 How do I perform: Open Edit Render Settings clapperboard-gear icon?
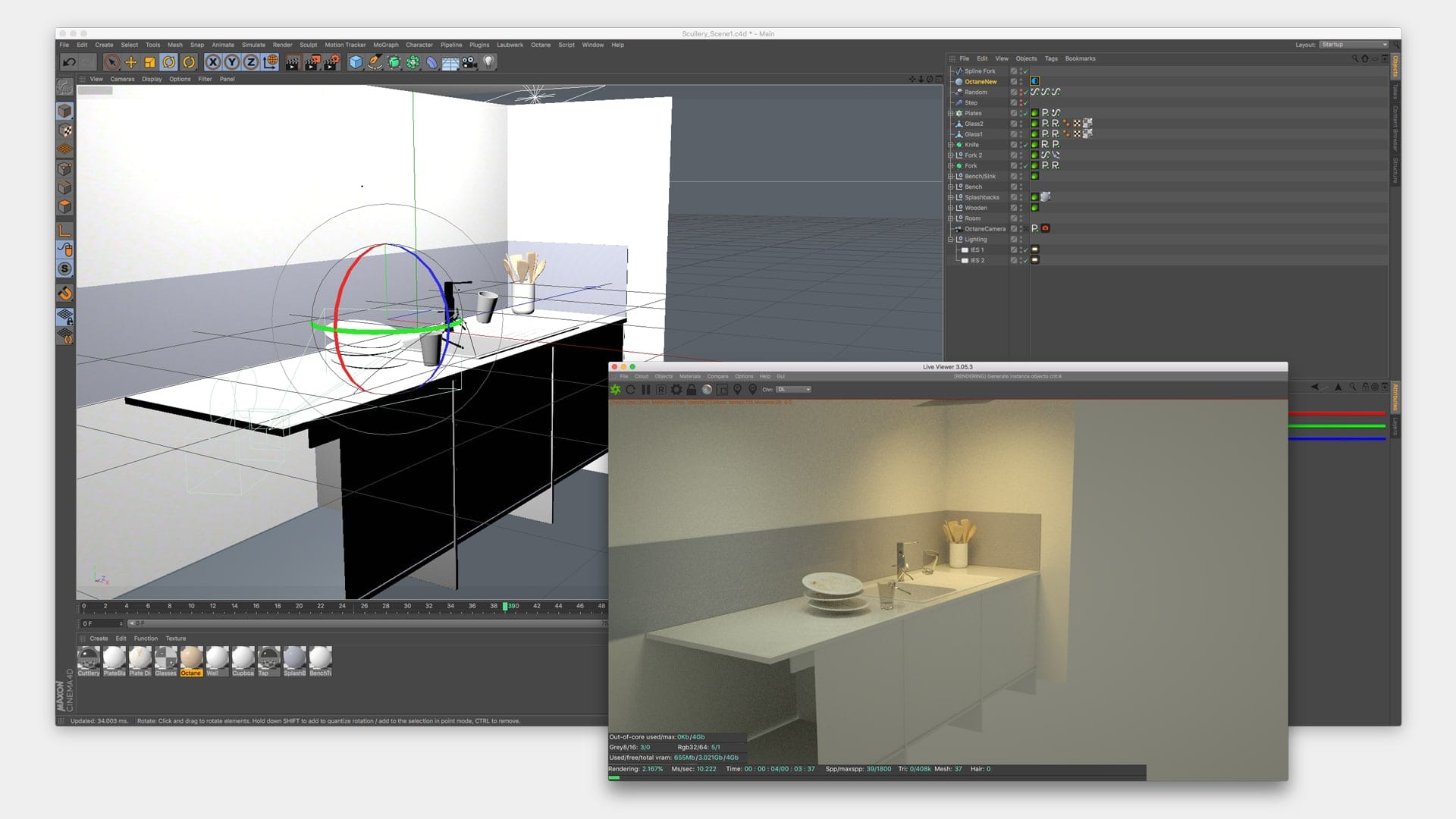[x=331, y=62]
